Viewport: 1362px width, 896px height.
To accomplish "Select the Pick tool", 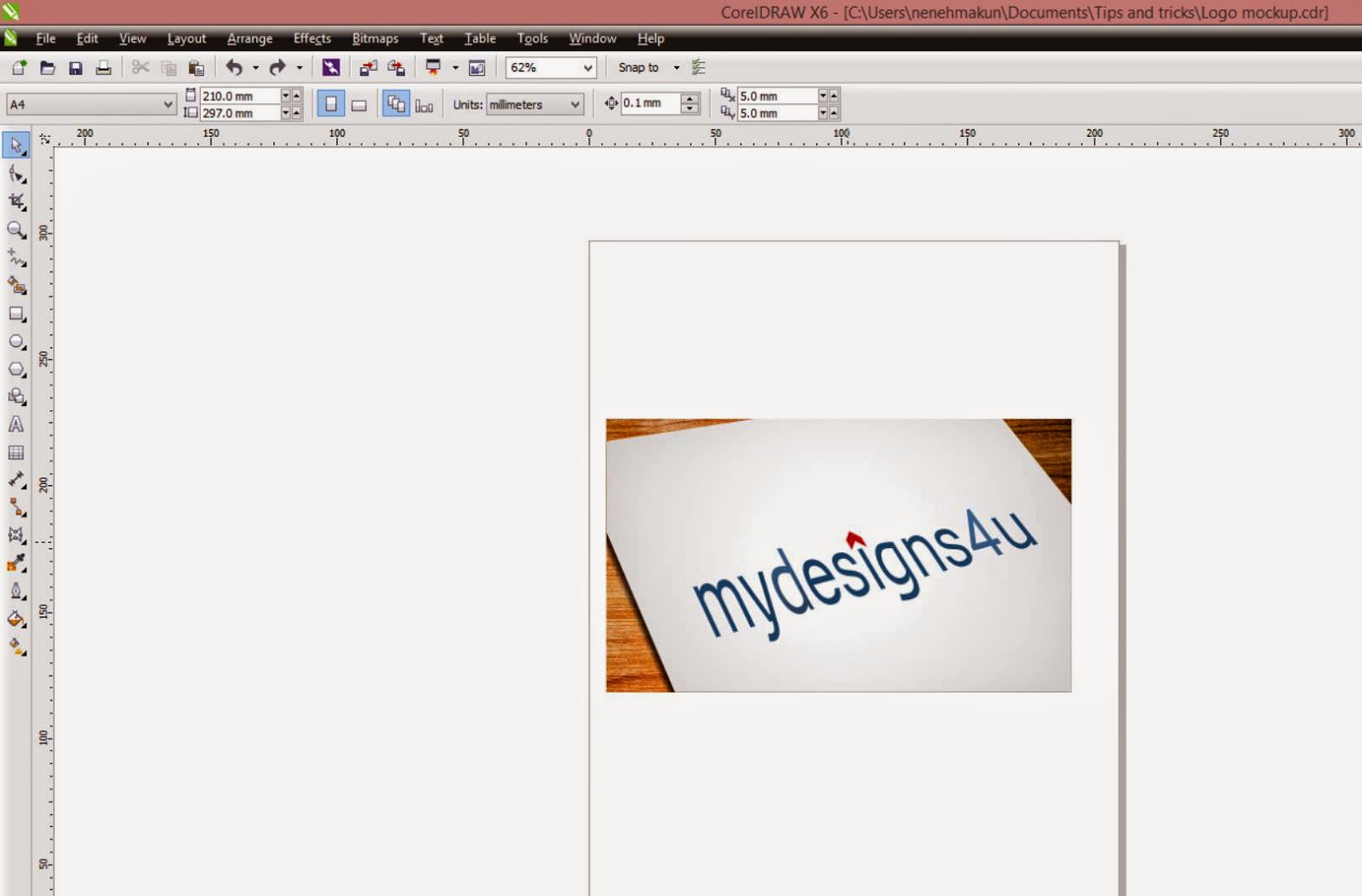I will pyautogui.click(x=16, y=145).
